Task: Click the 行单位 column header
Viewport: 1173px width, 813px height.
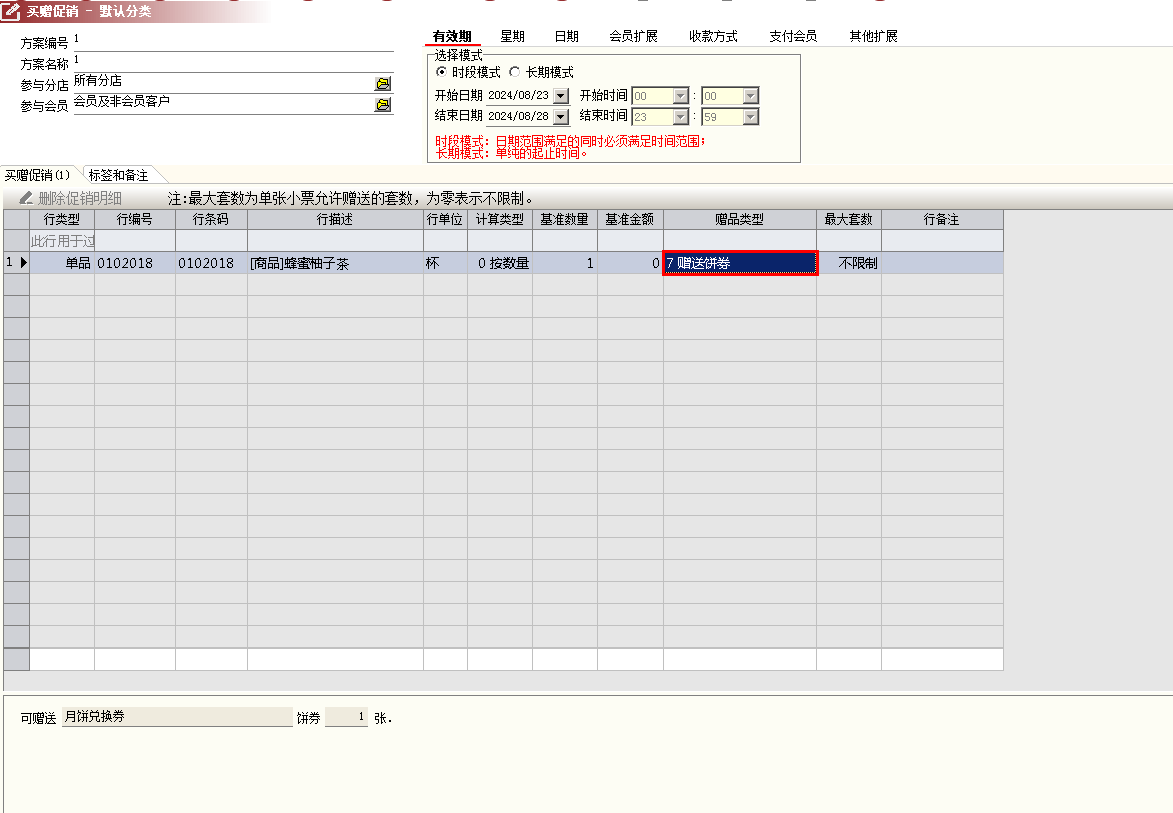Action: [x=445, y=219]
